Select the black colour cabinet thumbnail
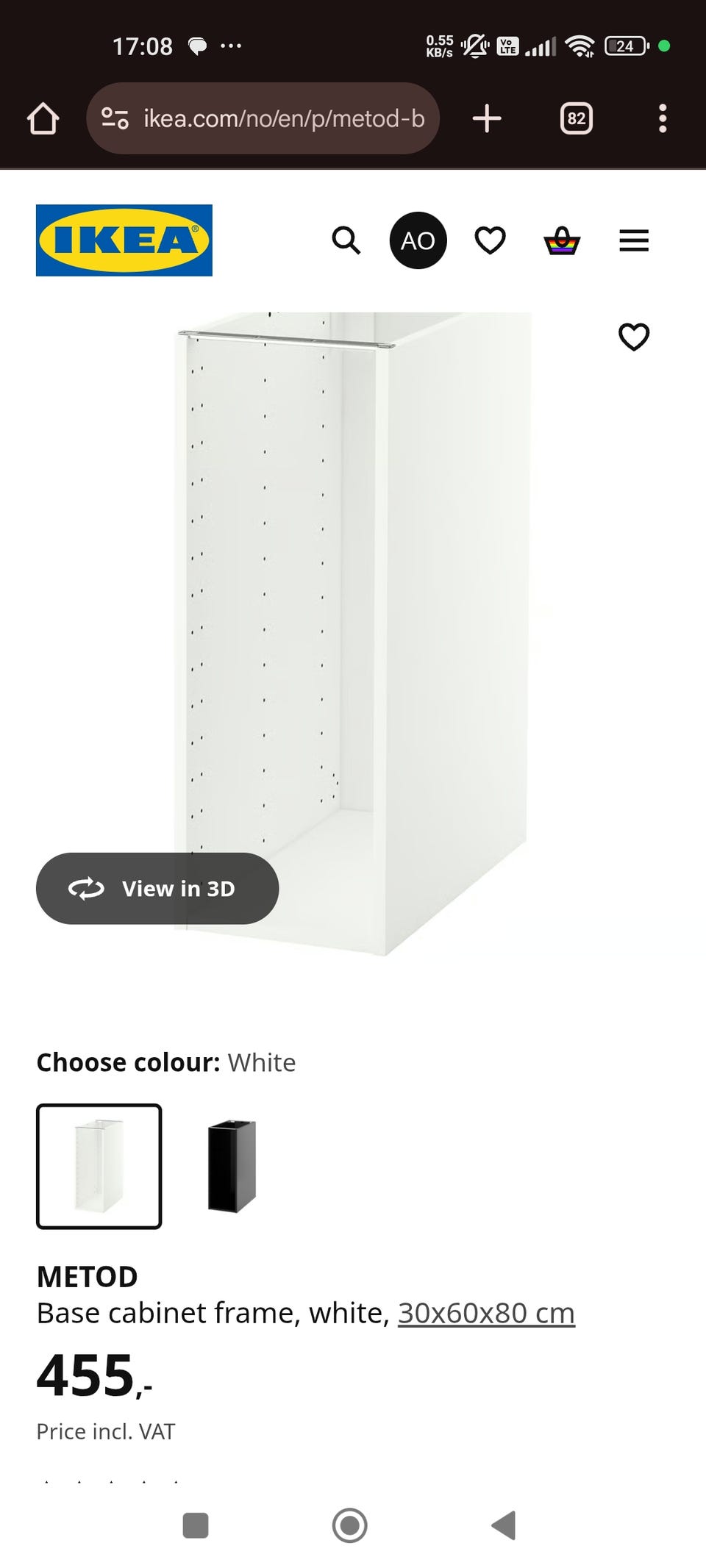 click(x=232, y=1166)
